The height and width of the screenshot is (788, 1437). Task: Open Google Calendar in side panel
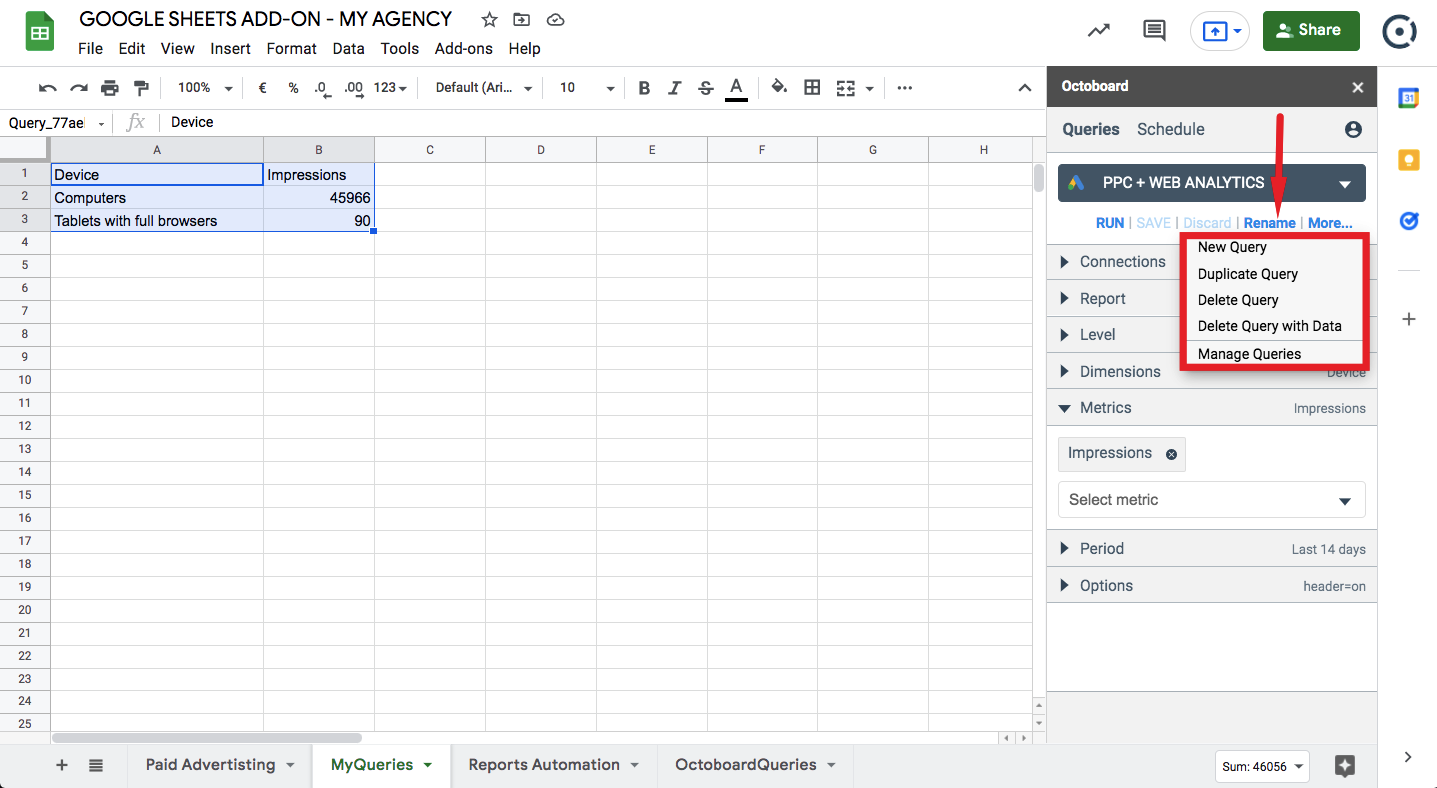coord(1408,98)
